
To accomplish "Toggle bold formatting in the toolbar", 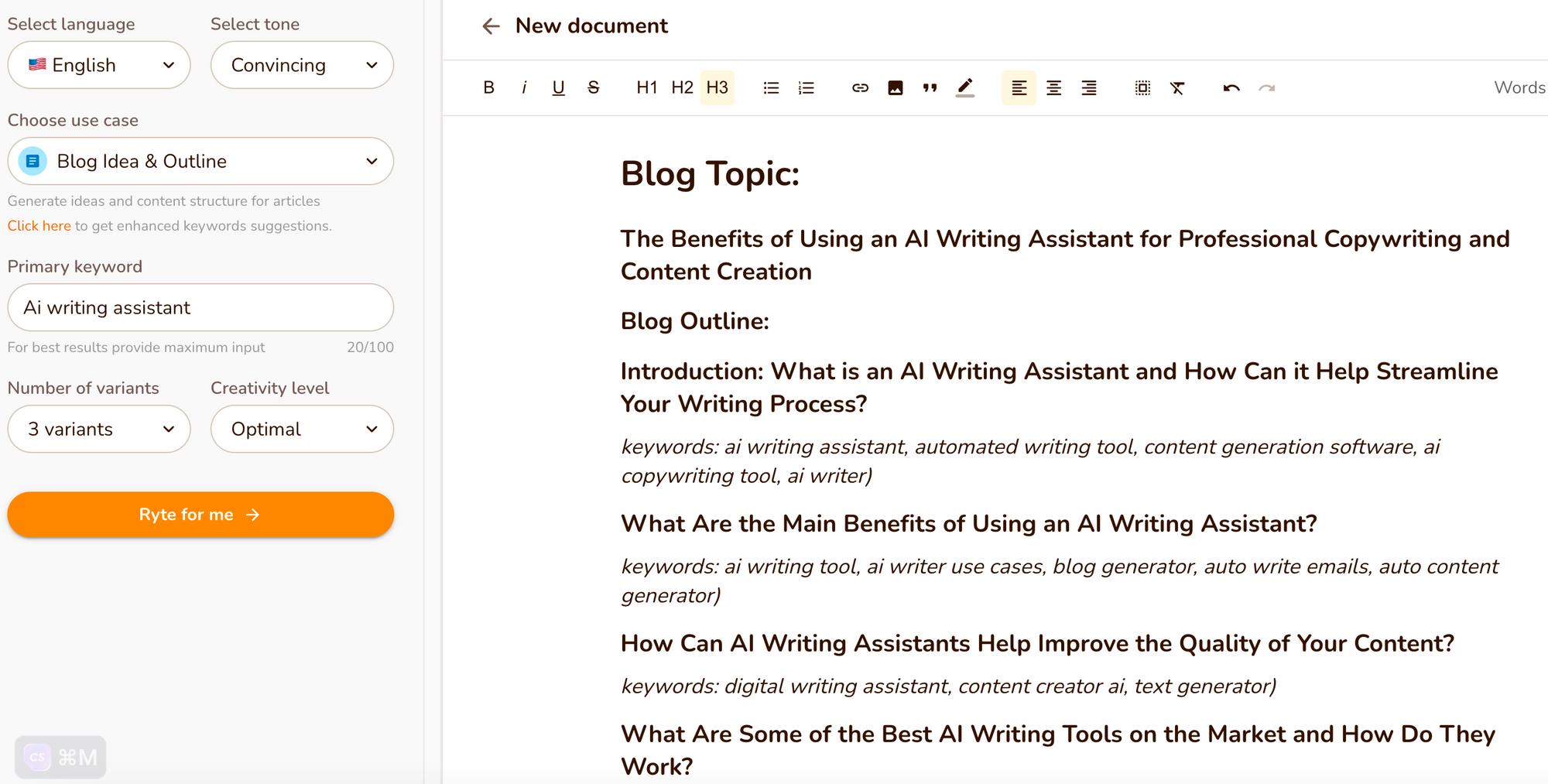I will (x=488, y=87).
